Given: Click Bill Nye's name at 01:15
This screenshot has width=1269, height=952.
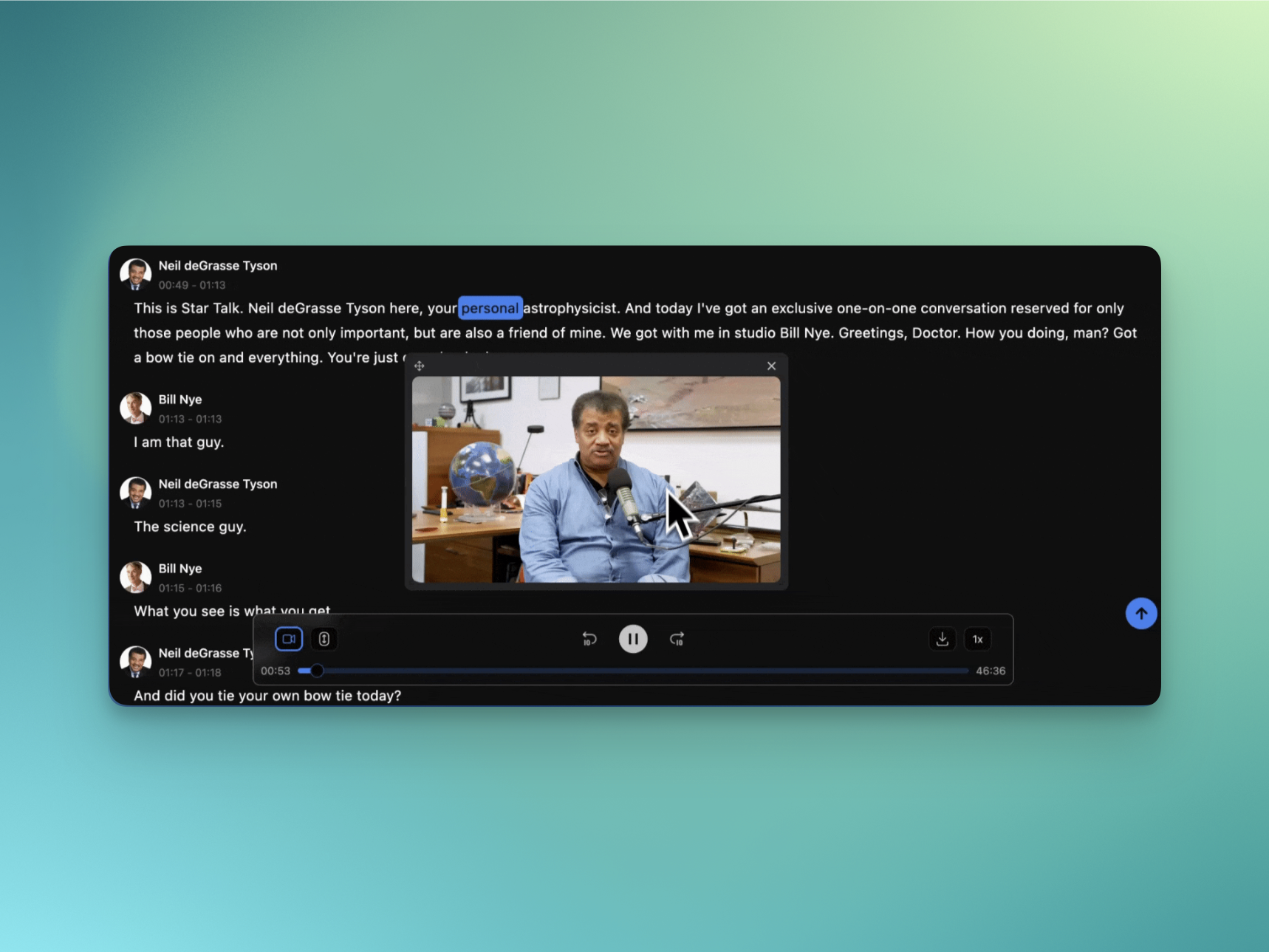Looking at the screenshot, I should coord(180,569).
